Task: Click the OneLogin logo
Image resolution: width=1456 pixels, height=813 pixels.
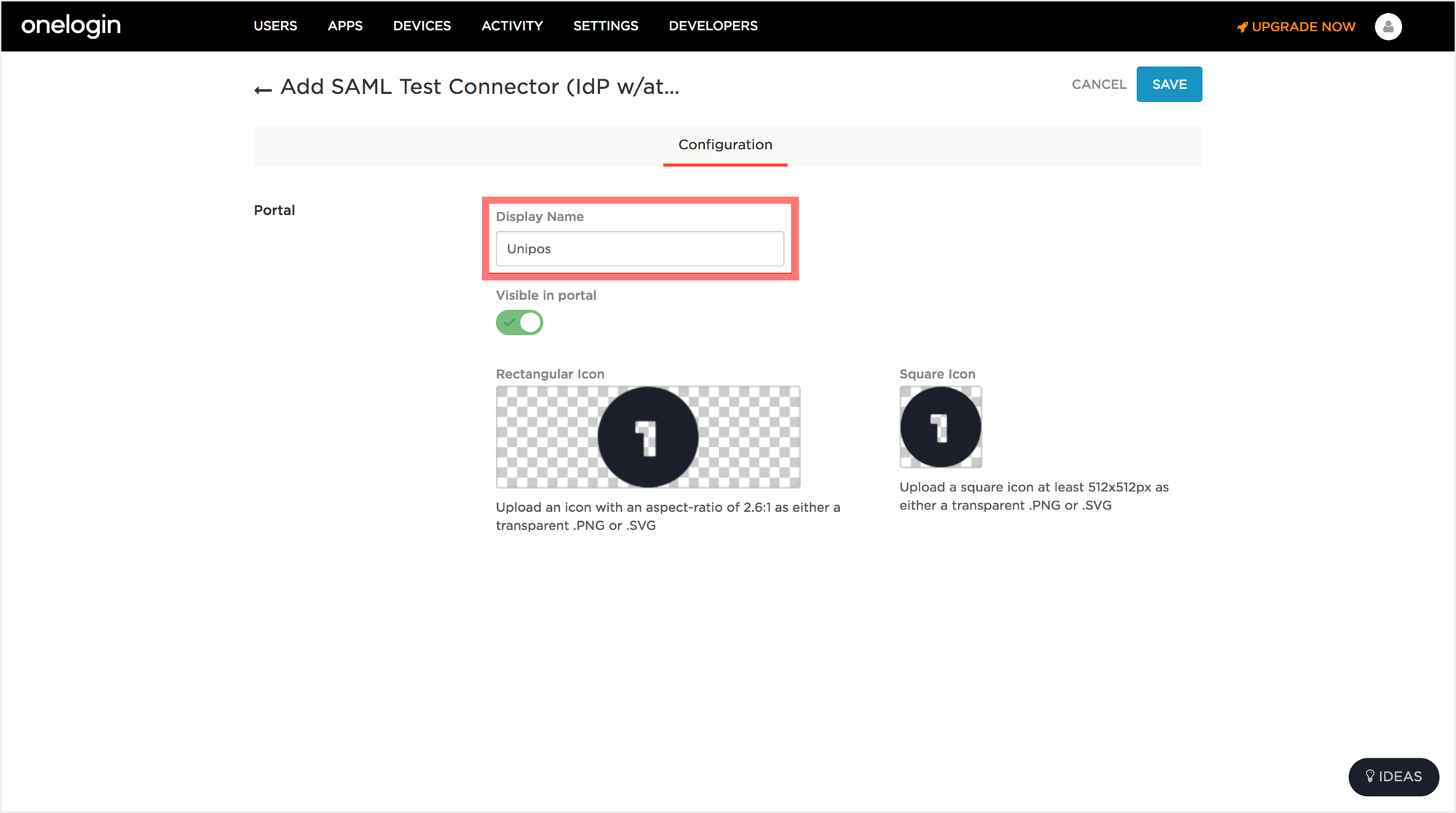Action: (71, 25)
